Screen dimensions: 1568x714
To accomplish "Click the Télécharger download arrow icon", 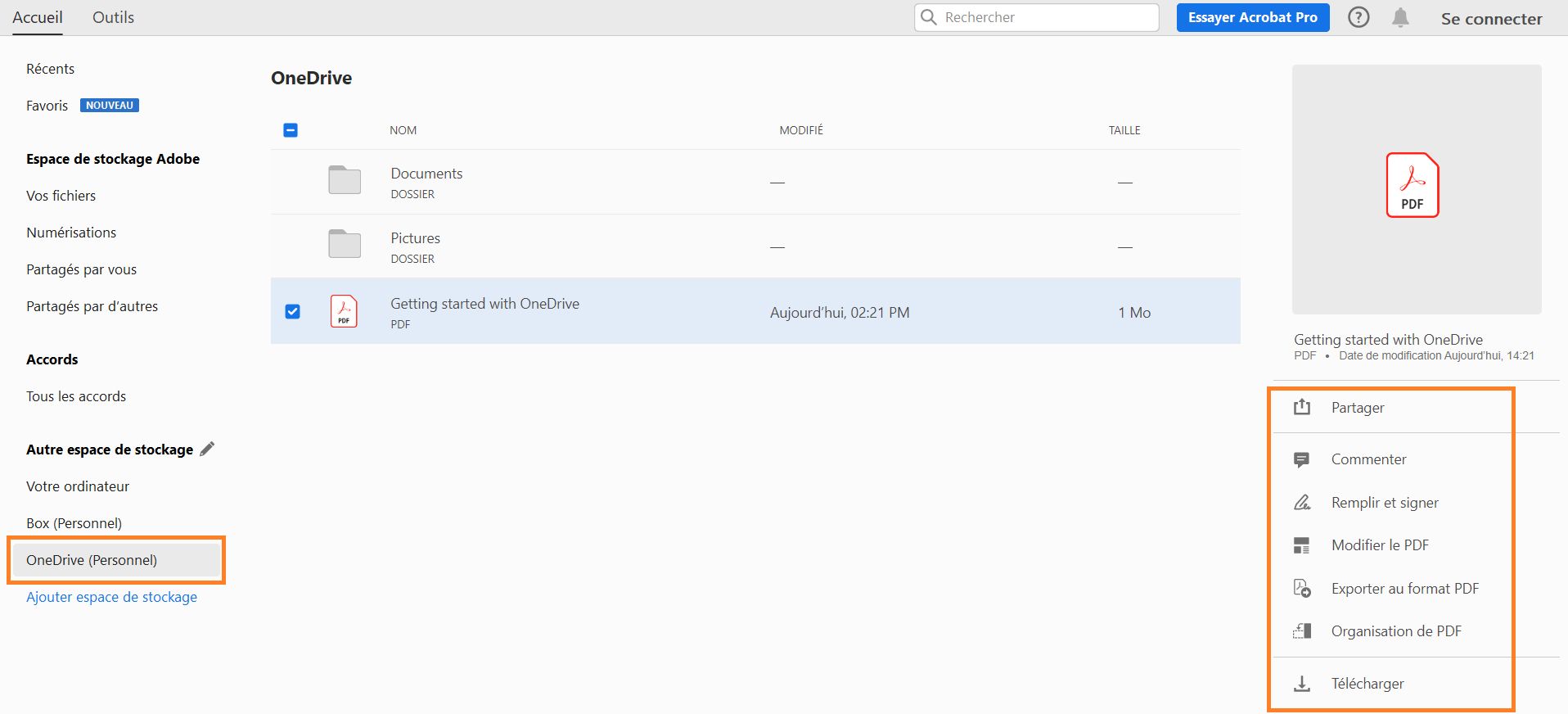I will pyautogui.click(x=1302, y=684).
